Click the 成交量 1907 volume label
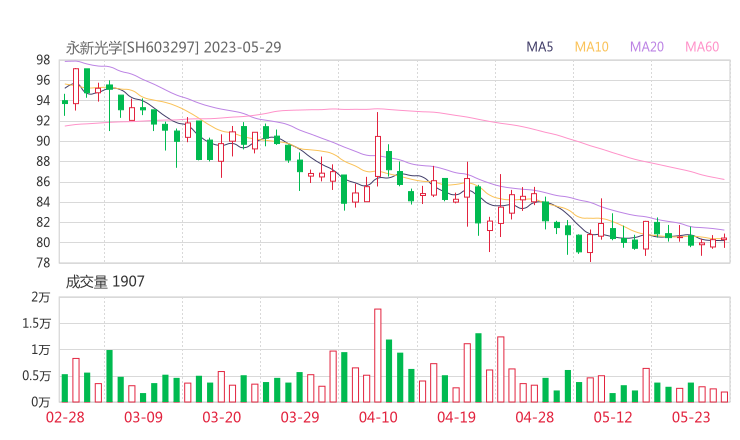The height and width of the screenshot is (440, 740). pyautogui.click(x=105, y=282)
